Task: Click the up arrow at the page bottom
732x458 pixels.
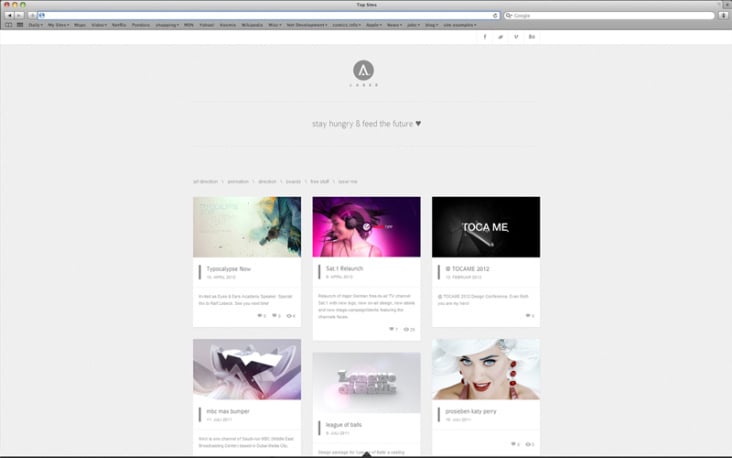Action: click(366, 454)
